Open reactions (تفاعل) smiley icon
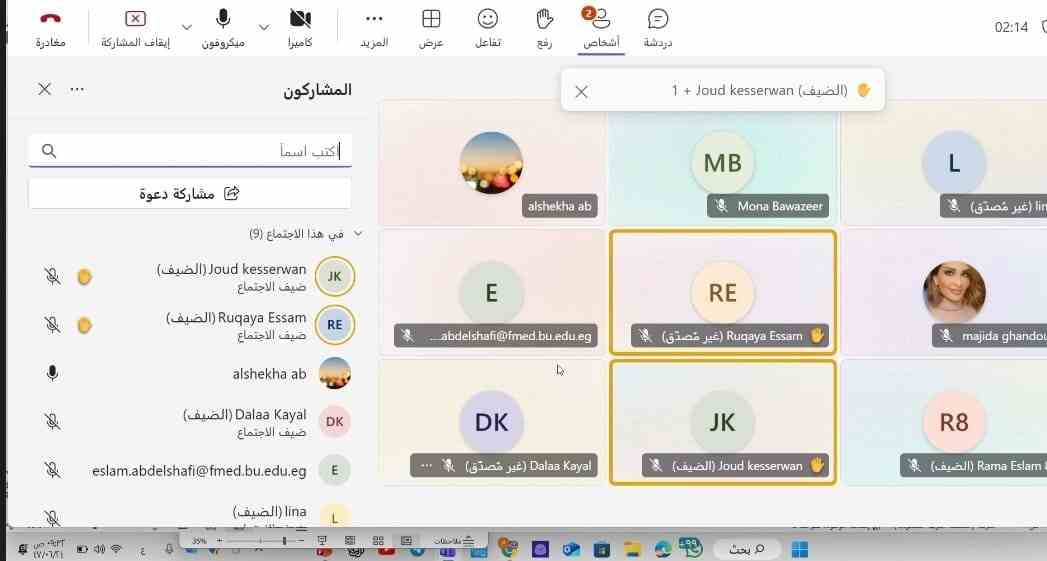The width and height of the screenshot is (1047, 561). [x=487, y=19]
